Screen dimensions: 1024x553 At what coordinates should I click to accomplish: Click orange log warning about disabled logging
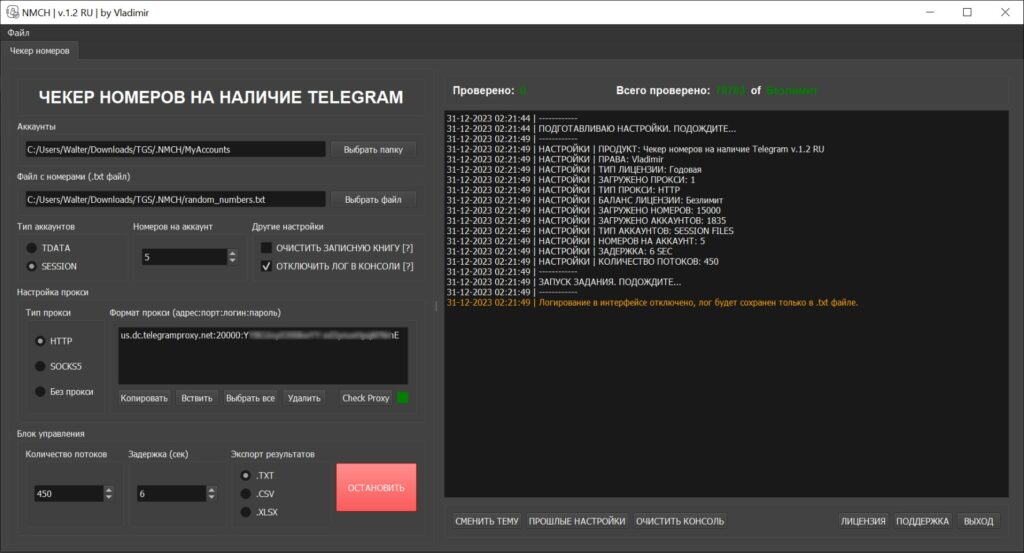[x=652, y=302]
